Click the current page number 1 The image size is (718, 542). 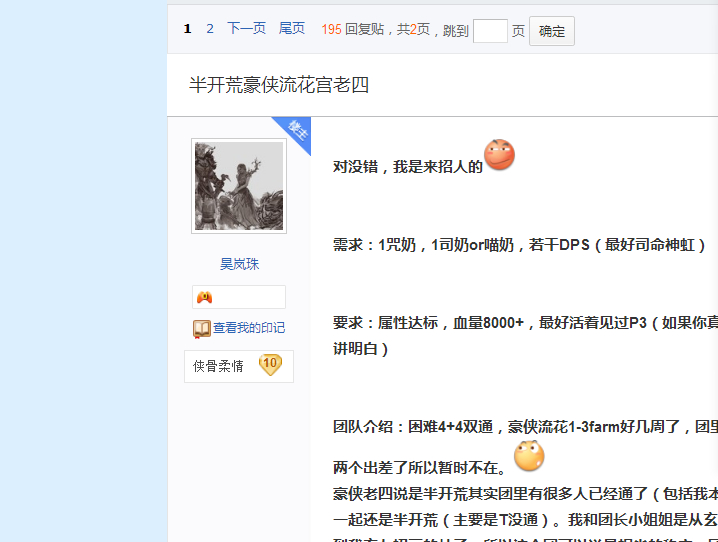tap(187, 29)
